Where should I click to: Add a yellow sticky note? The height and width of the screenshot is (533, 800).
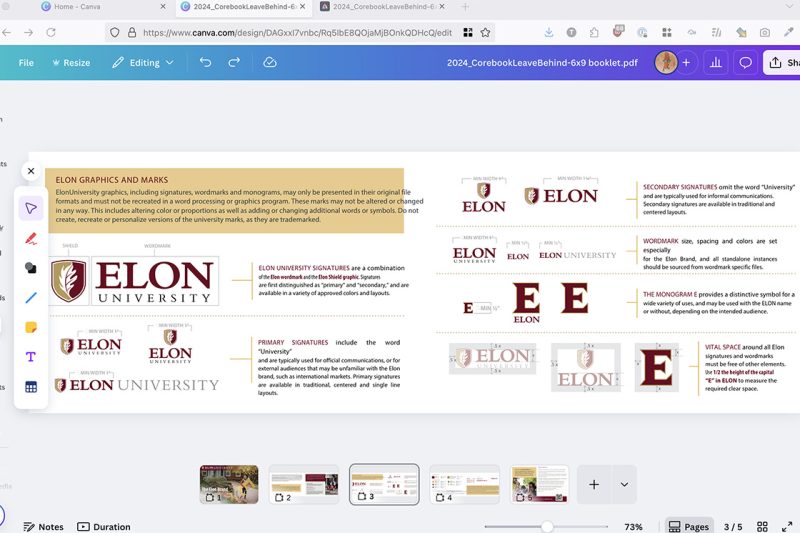click(x=31, y=327)
